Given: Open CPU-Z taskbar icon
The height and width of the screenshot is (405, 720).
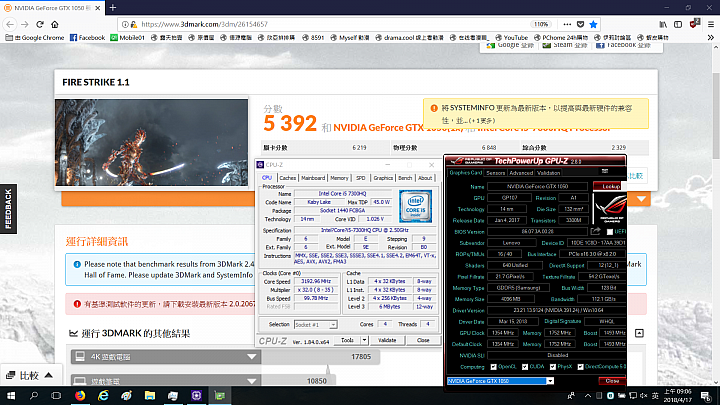Looking at the screenshot, I should tap(196, 396).
